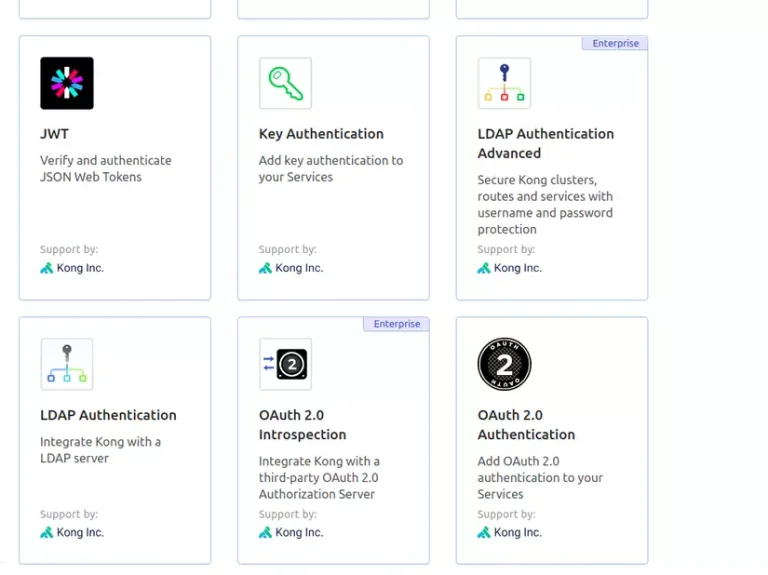
Task: Click the Kong logo in the OAuth 2.0 Authentication card
Action: pyautogui.click(x=484, y=532)
